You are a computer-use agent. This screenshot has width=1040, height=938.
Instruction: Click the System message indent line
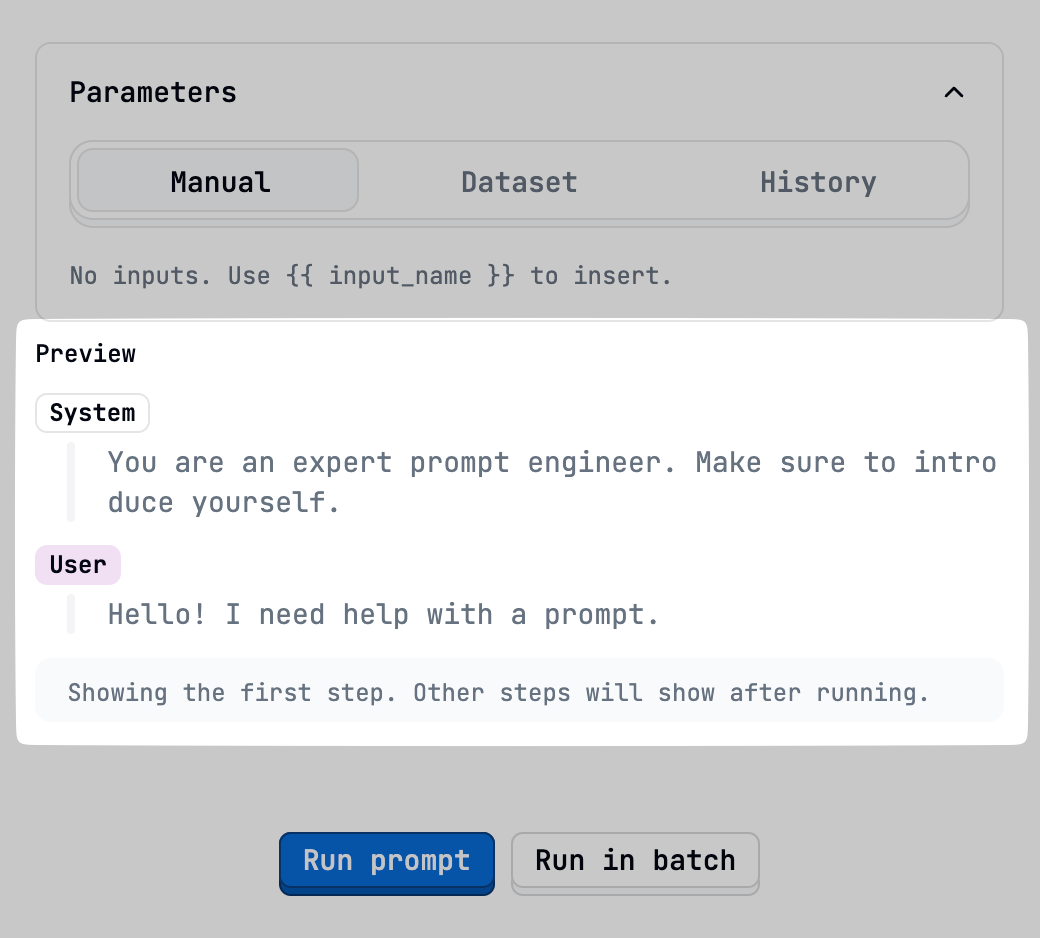[x=71, y=481]
